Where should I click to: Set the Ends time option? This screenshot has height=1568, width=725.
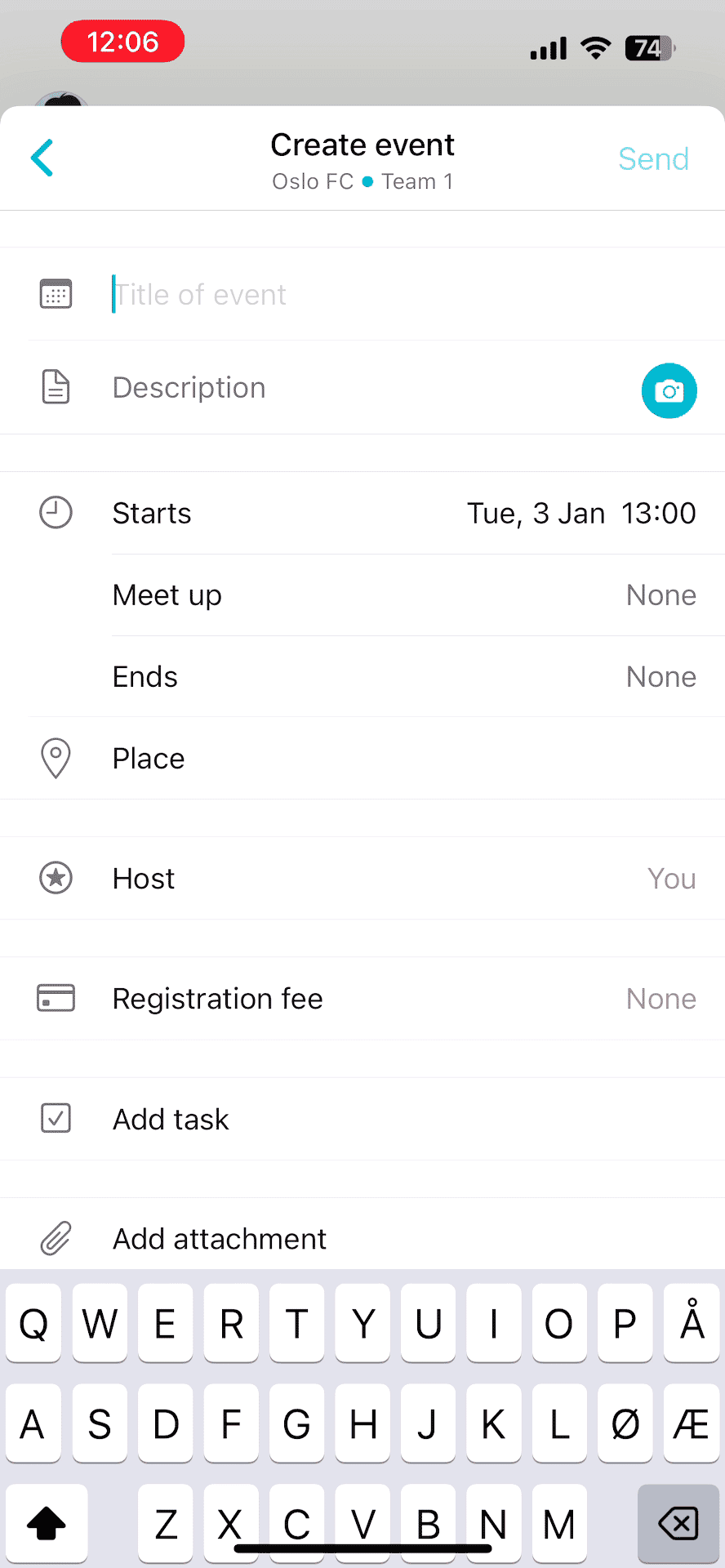[x=660, y=677]
